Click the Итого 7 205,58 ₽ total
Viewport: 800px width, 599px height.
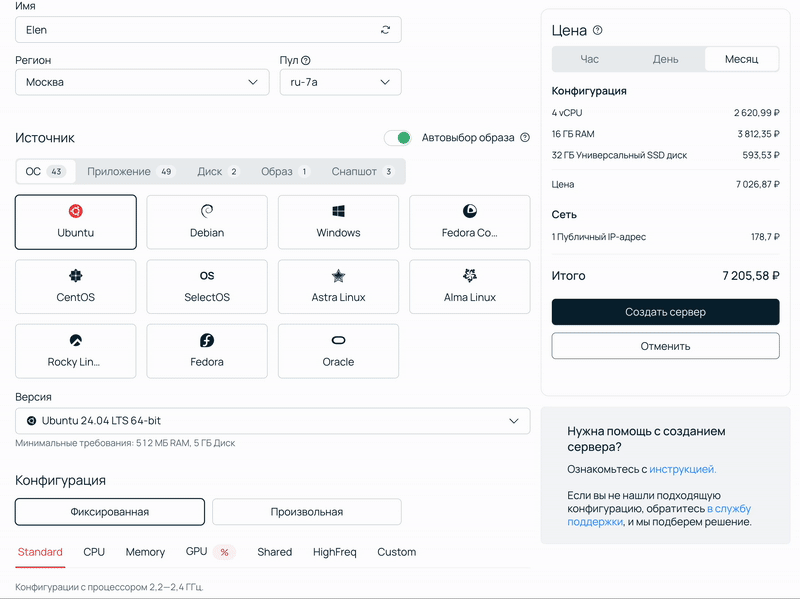pos(665,276)
